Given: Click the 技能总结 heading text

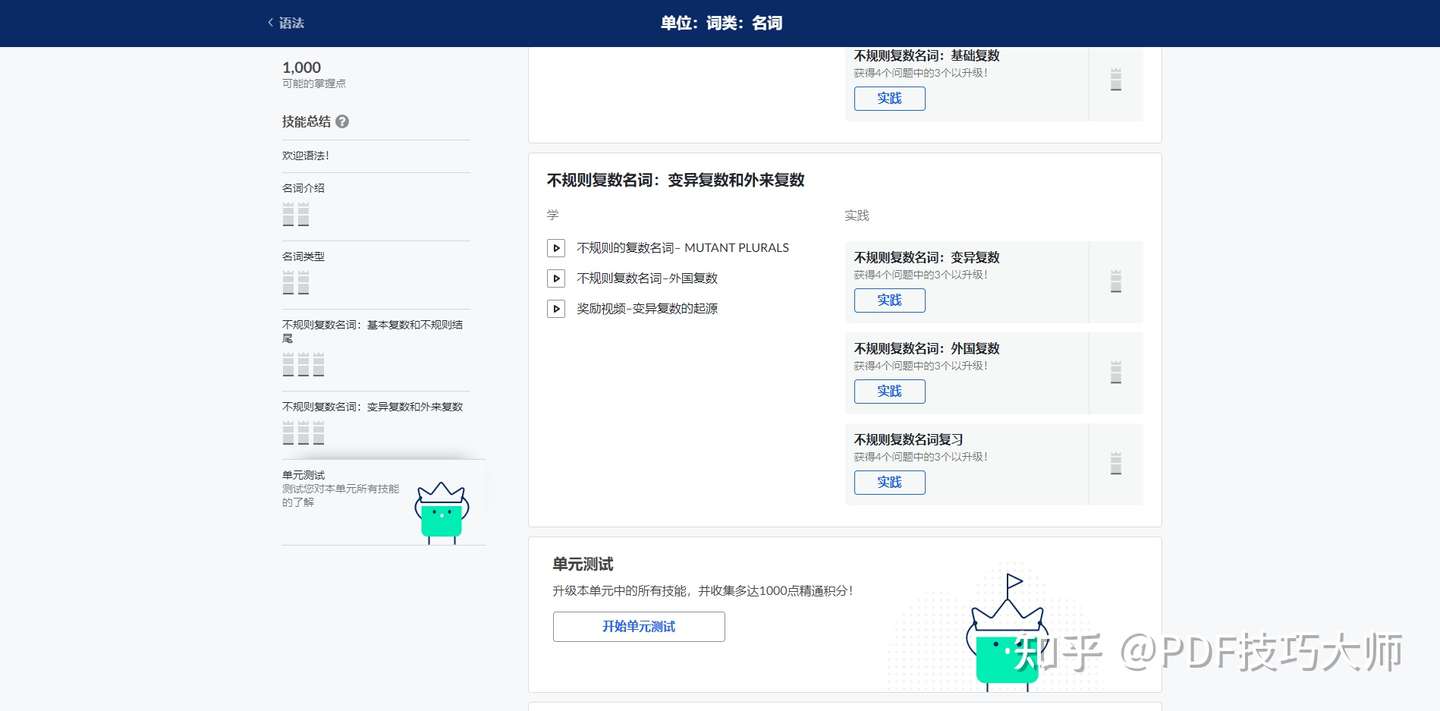Looking at the screenshot, I should click(x=306, y=122).
